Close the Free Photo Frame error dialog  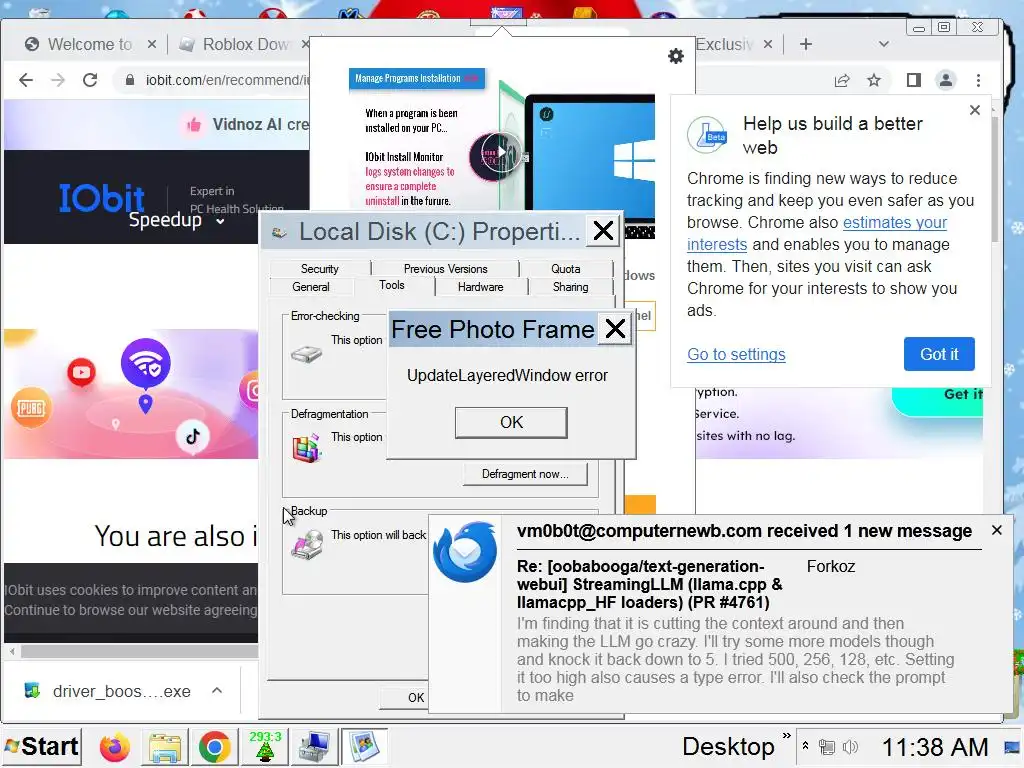click(615, 328)
